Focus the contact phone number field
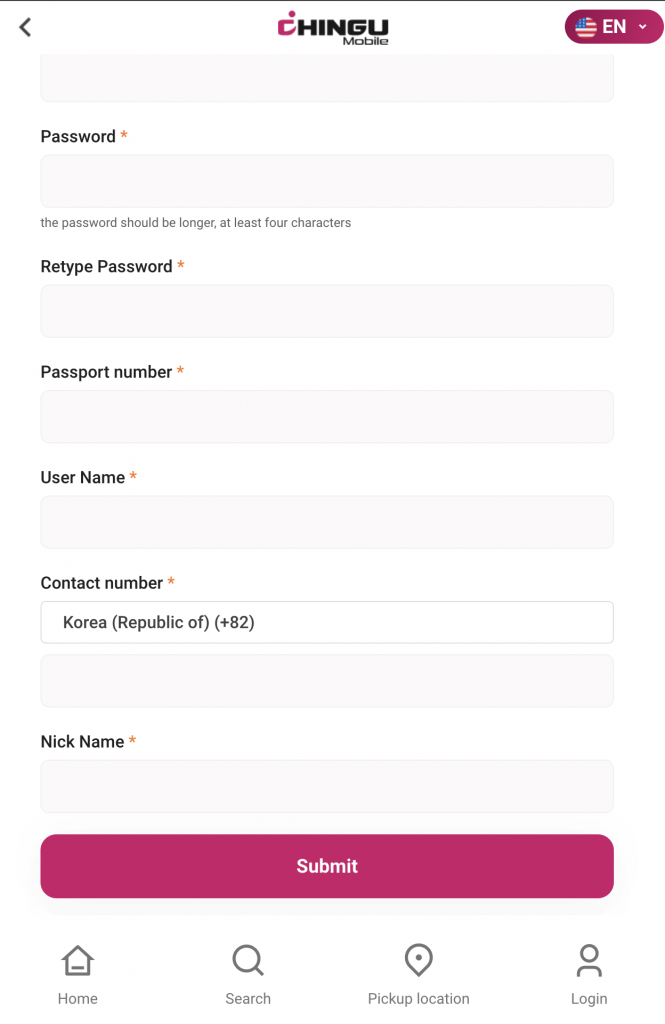 click(327, 681)
